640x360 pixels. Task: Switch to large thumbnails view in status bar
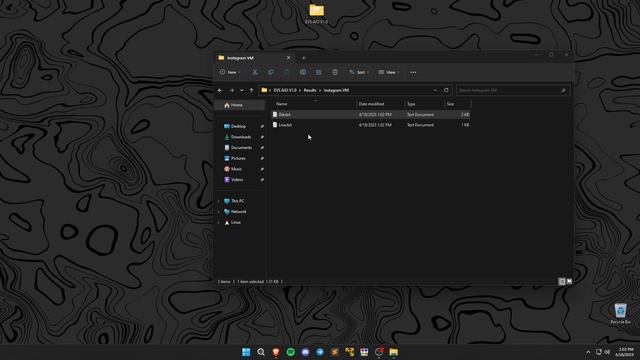tap(569, 282)
